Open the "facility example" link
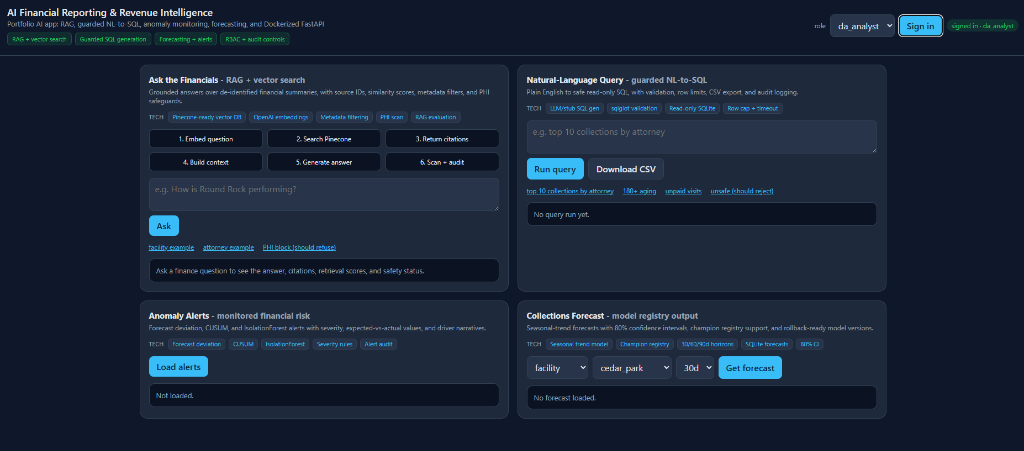Screen dimensions: 1024x451 point(171,247)
